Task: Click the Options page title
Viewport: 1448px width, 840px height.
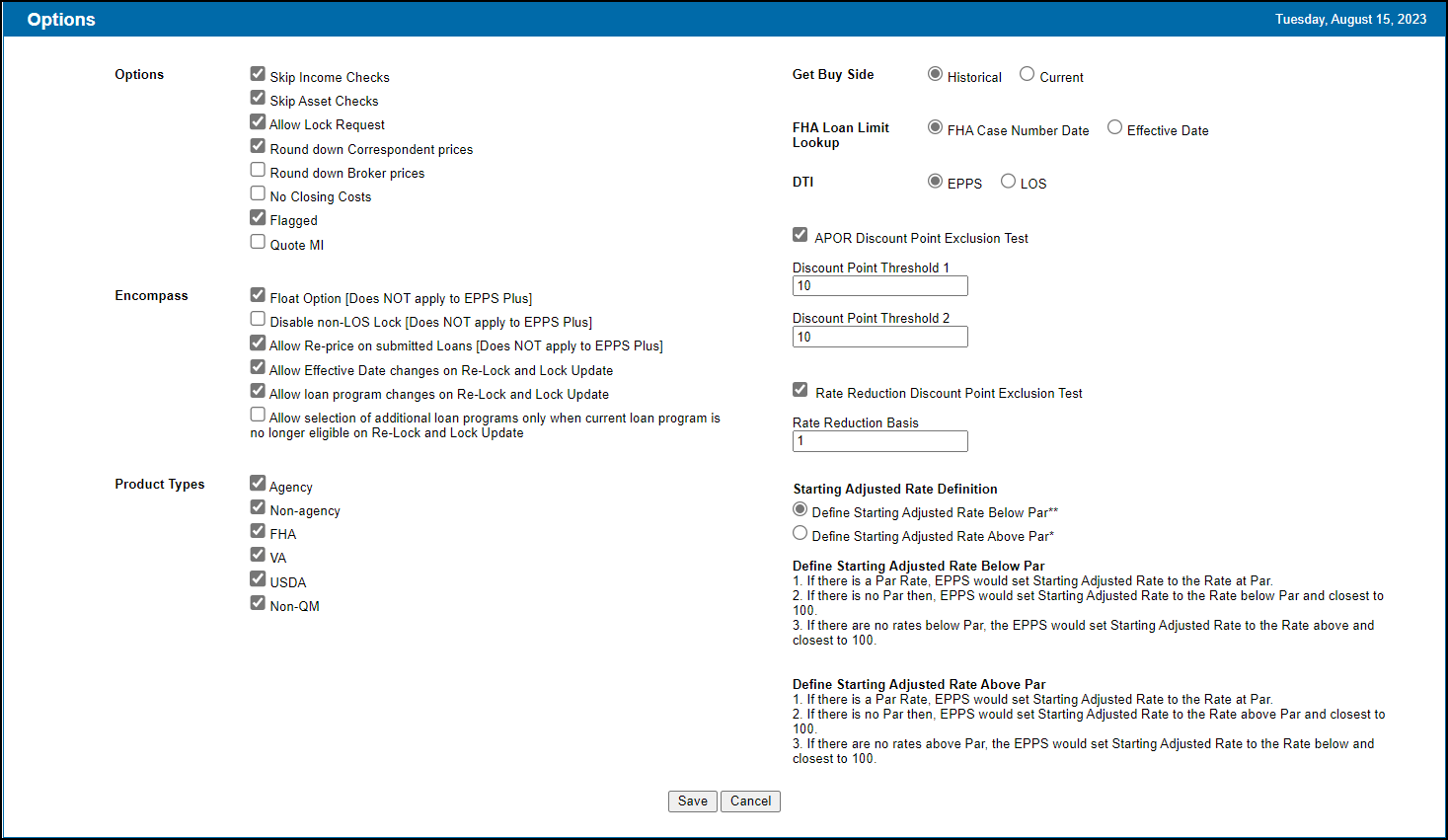Action: click(x=61, y=20)
